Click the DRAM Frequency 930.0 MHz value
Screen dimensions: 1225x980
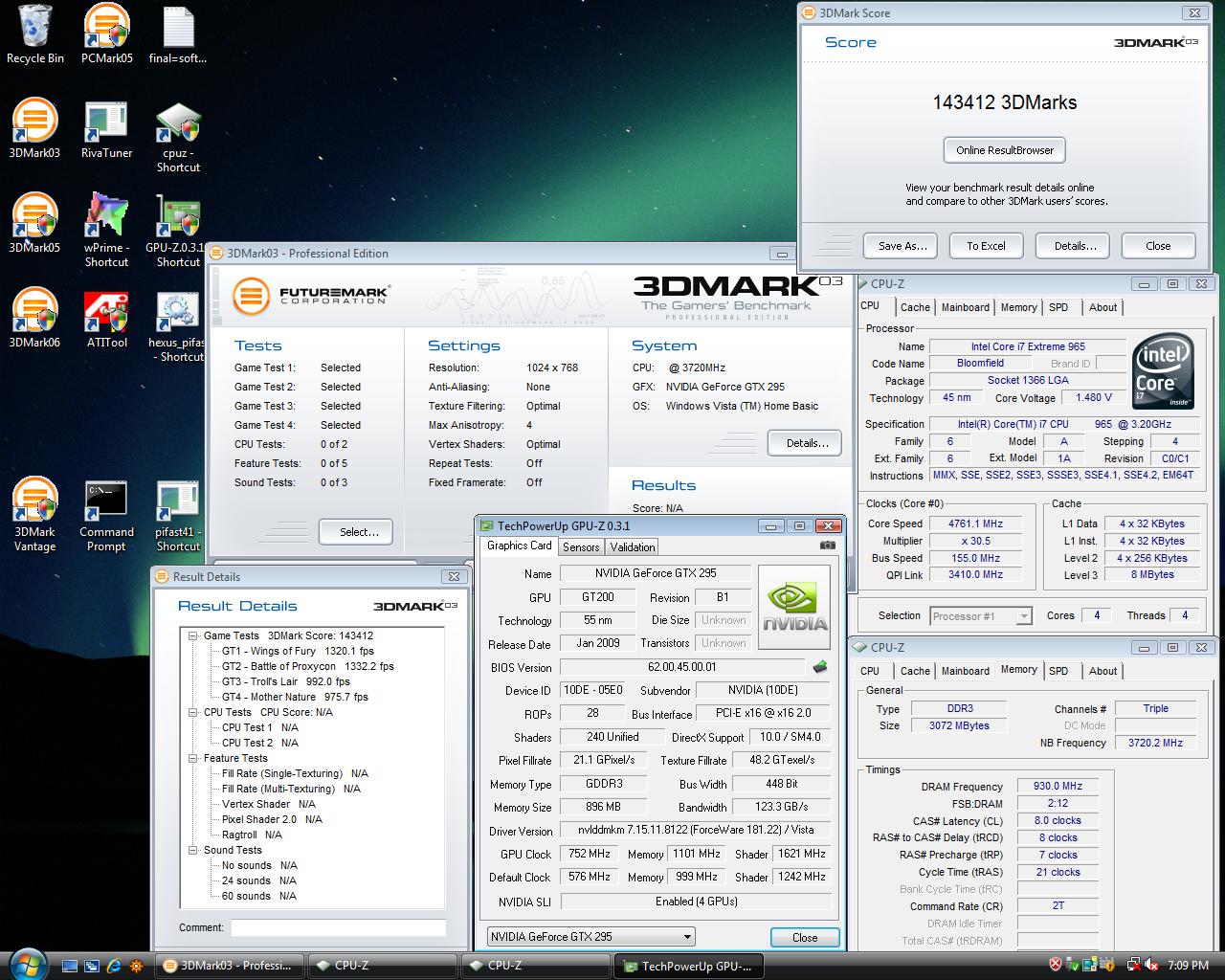(1058, 786)
